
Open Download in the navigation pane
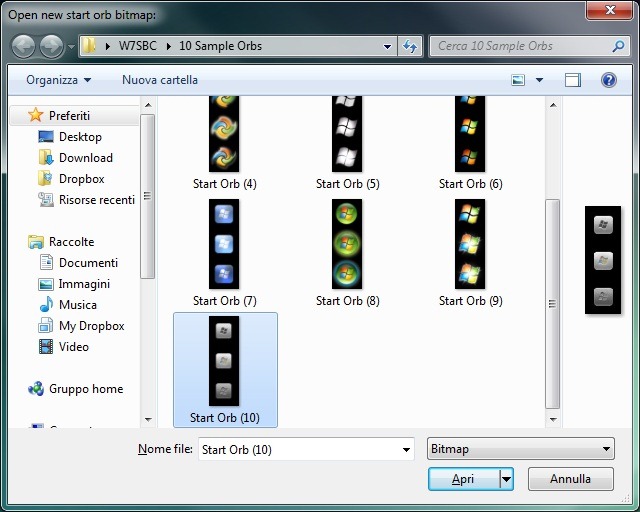coord(86,158)
